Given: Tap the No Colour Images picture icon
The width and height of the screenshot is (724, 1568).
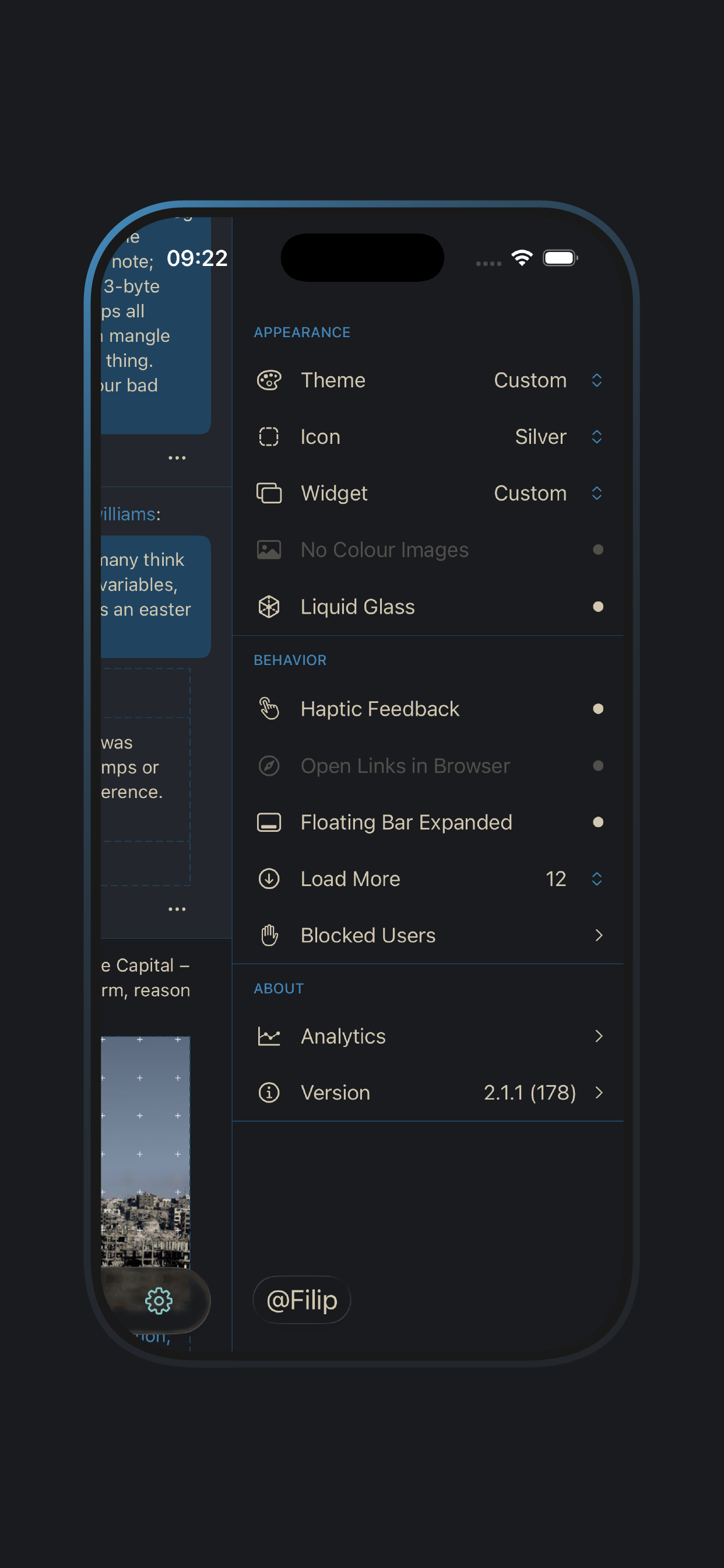Looking at the screenshot, I should coord(269,550).
